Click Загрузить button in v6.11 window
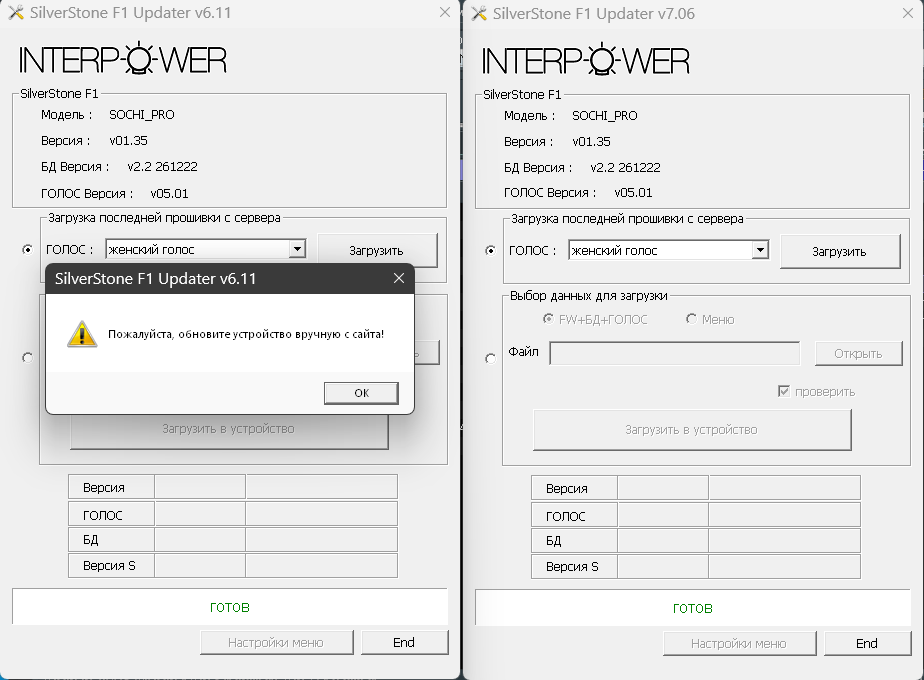The width and height of the screenshot is (924, 680). coord(377,250)
